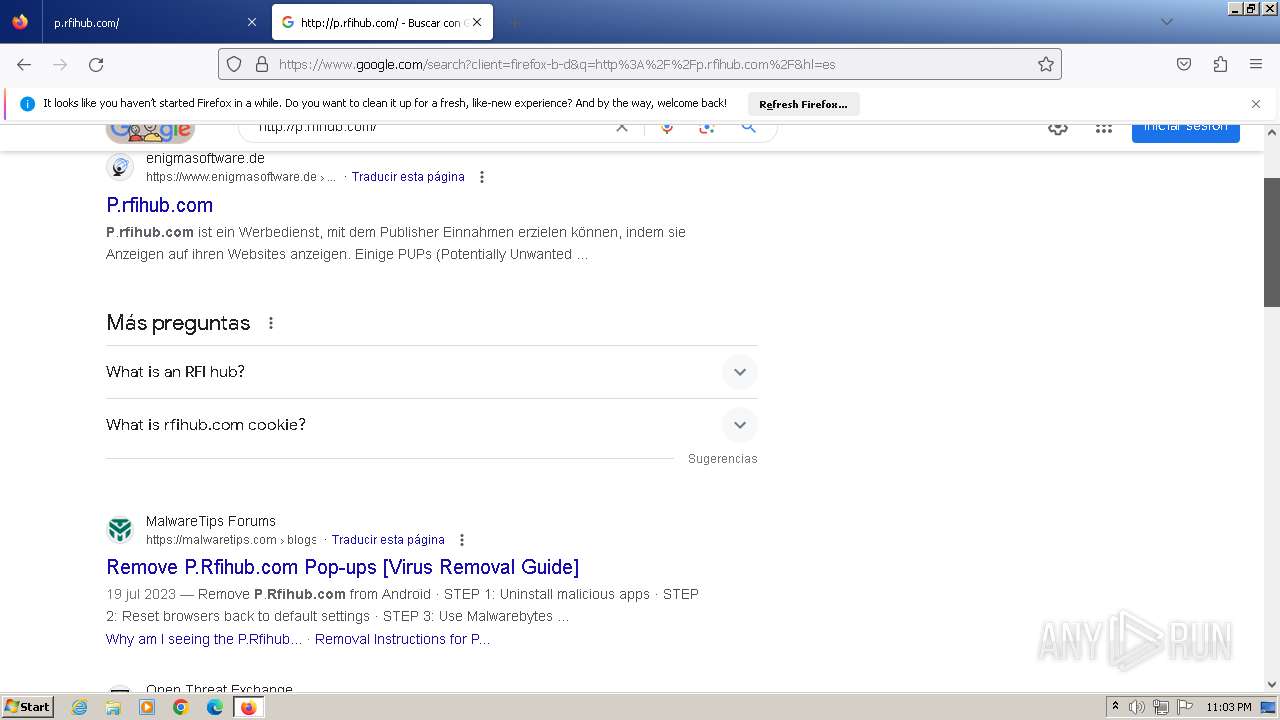The width and height of the screenshot is (1280, 720).
Task: Open "Why am I seeing the P.Rfihub..." sublink
Action: (x=204, y=639)
